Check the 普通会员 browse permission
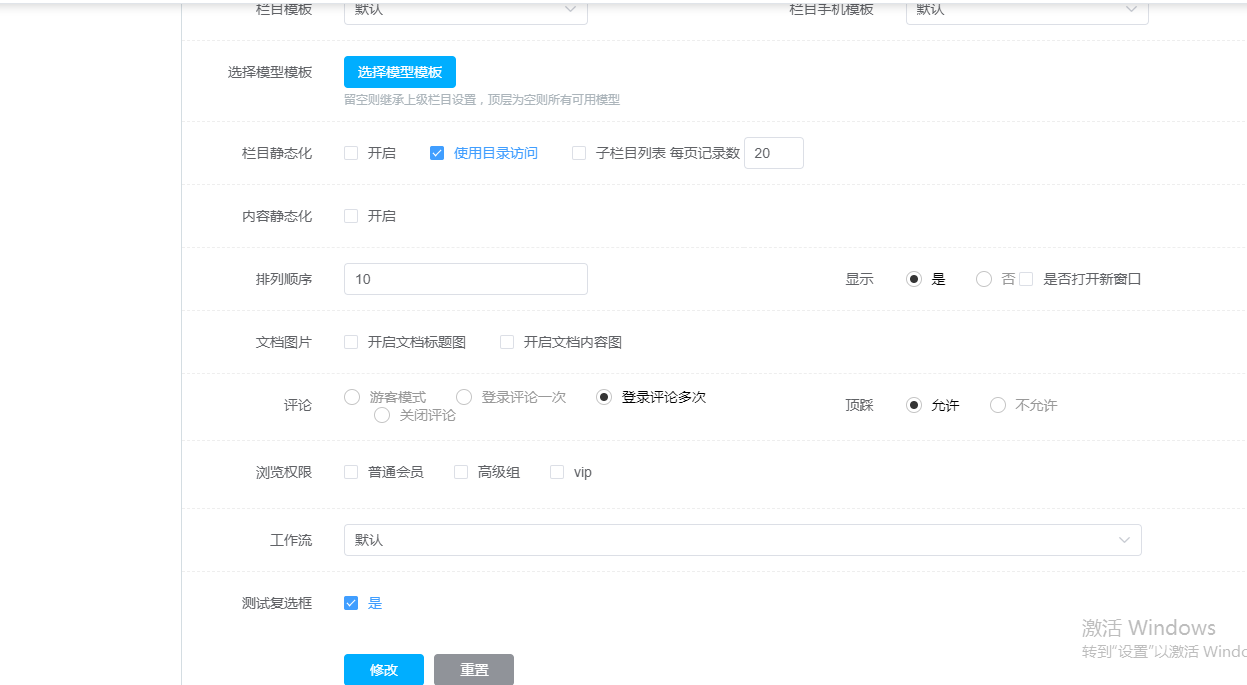Image resolution: width=1247 pixels, height=685 pixels. pos(351,472)
